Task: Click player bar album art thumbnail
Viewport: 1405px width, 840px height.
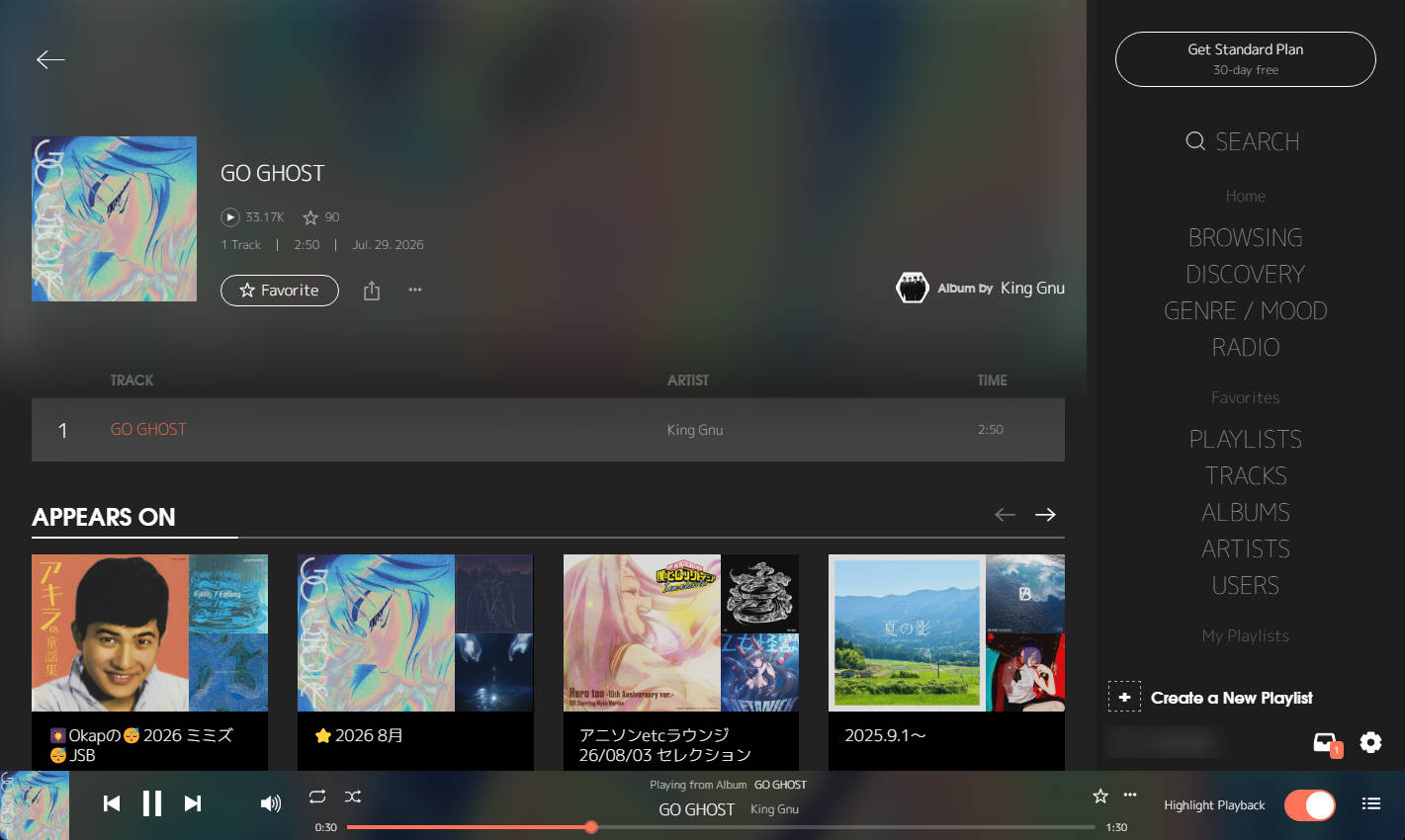Action: (35, 805)
